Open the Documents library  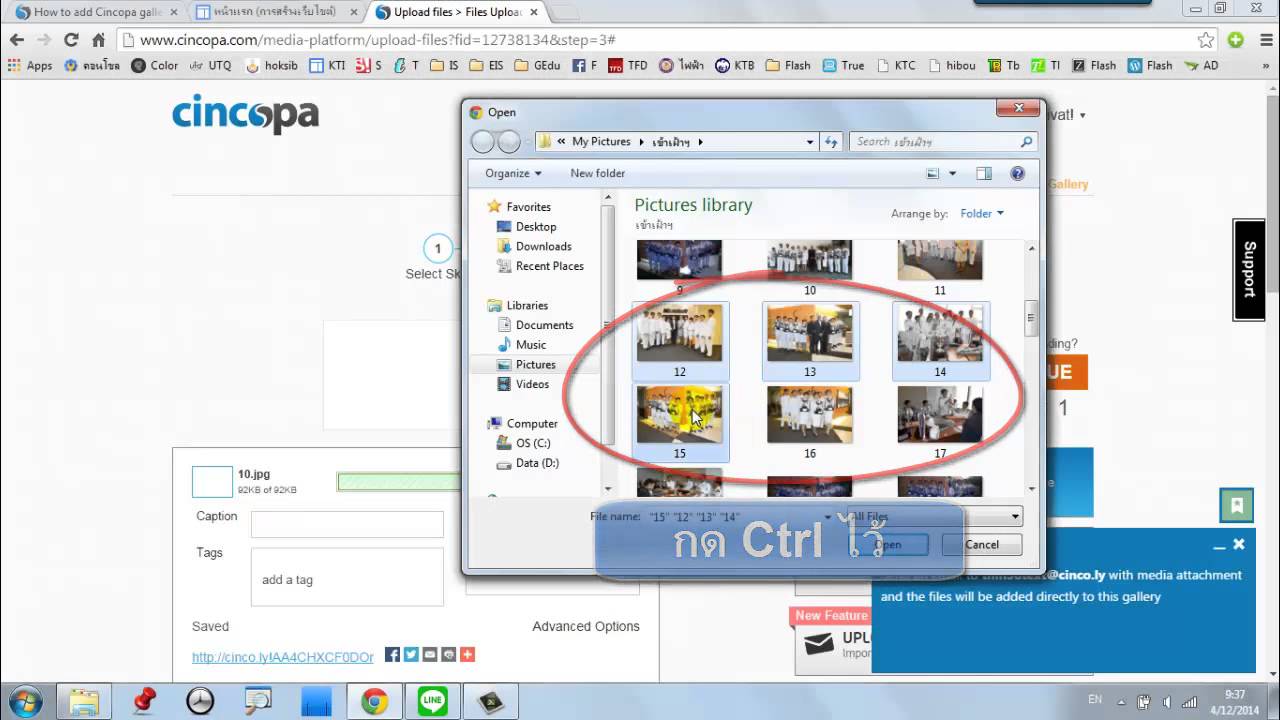coord(544,325)
